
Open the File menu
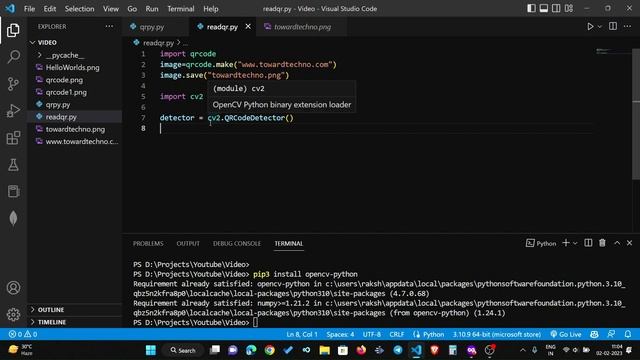coord(29,9)
